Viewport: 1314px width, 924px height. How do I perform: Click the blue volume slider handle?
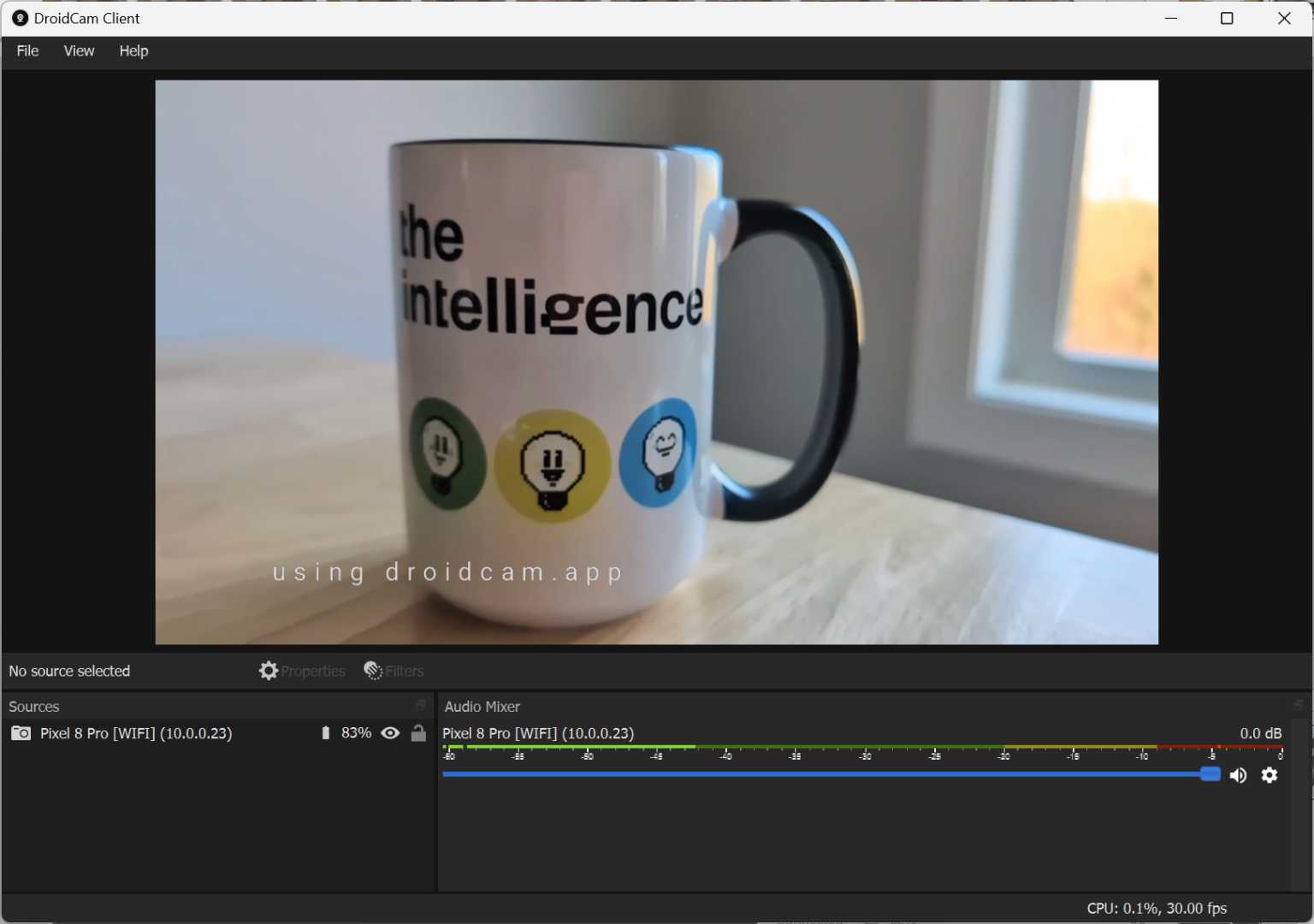1210,774
